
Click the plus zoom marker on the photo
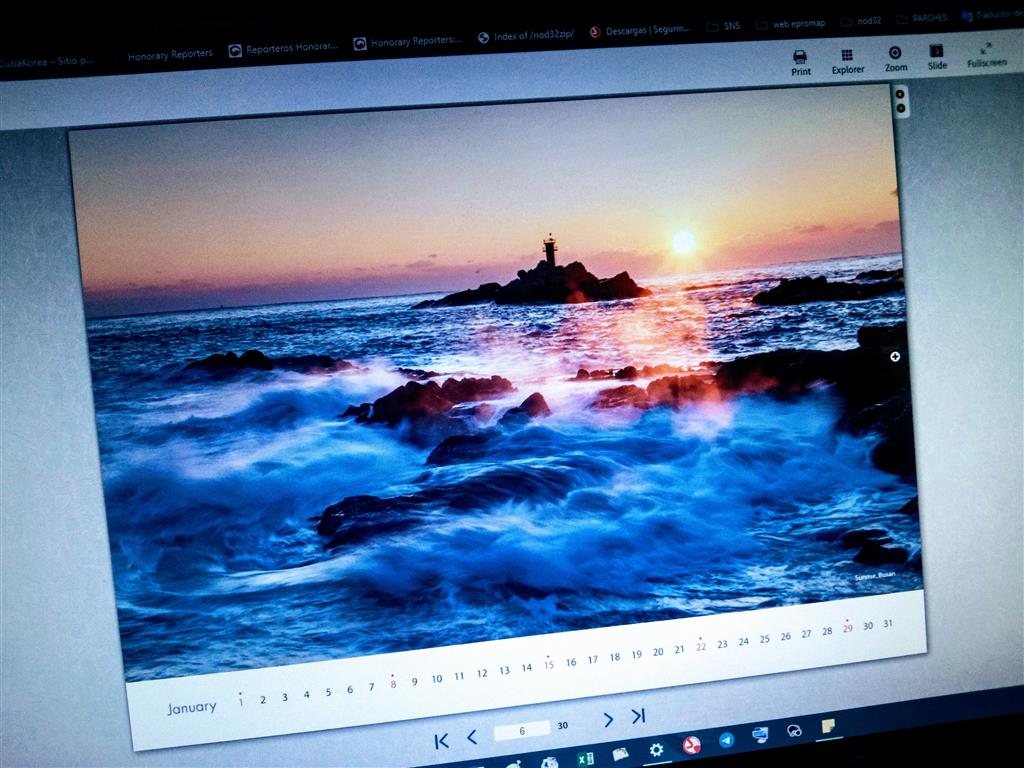[895, 357]
